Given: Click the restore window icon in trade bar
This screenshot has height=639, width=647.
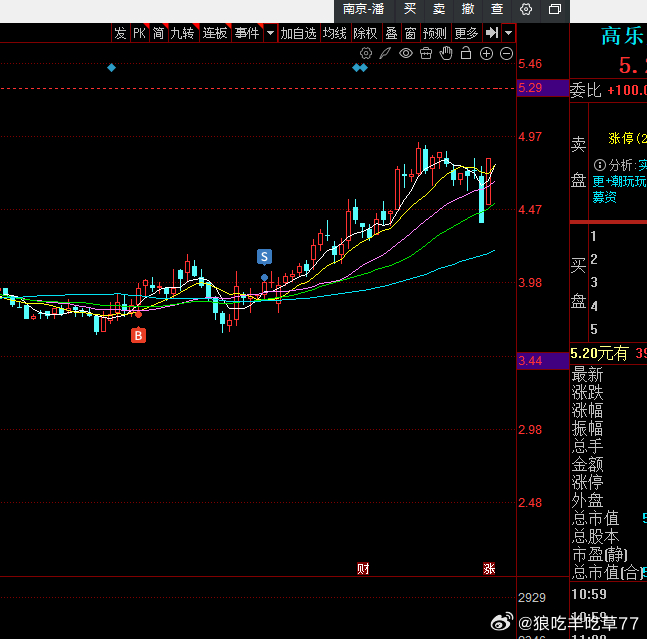Looking at the screenshot, I should 555,9.
